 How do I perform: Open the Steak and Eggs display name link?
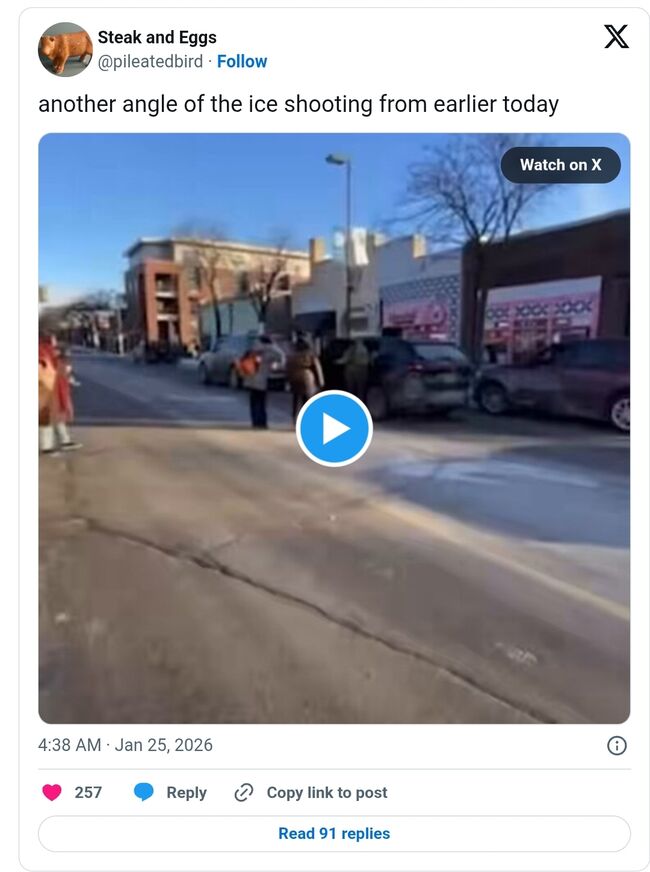click(x=157, y=37)
